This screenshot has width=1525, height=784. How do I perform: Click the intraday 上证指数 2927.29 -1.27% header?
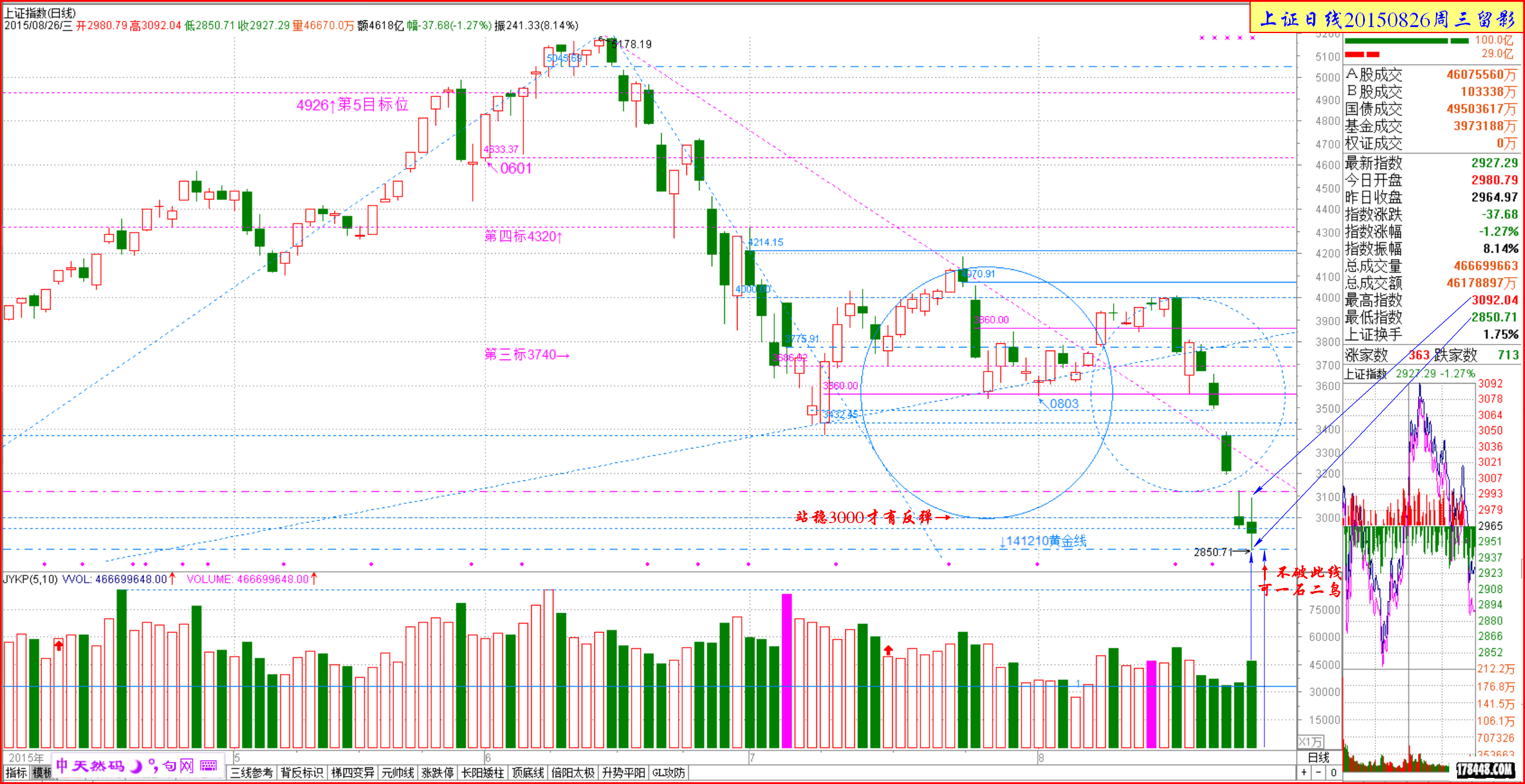[1409, 373]
